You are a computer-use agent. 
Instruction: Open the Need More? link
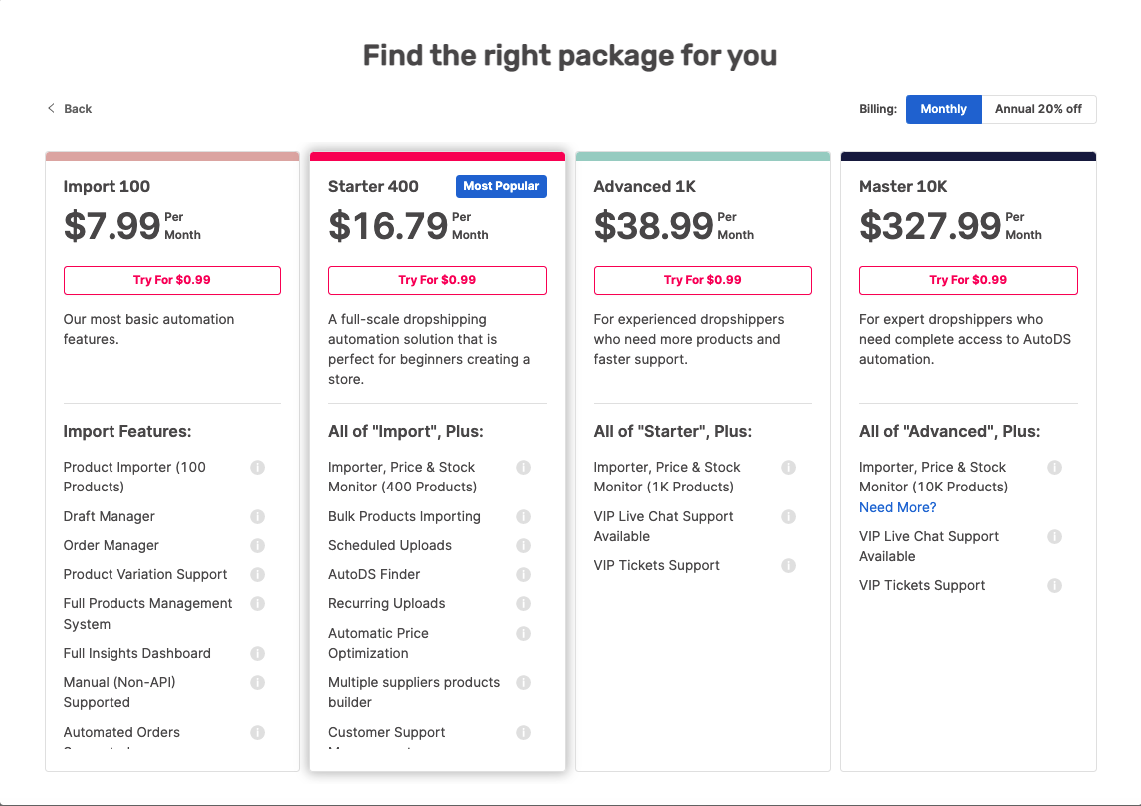pyautogui.click(x=897, y=507)
